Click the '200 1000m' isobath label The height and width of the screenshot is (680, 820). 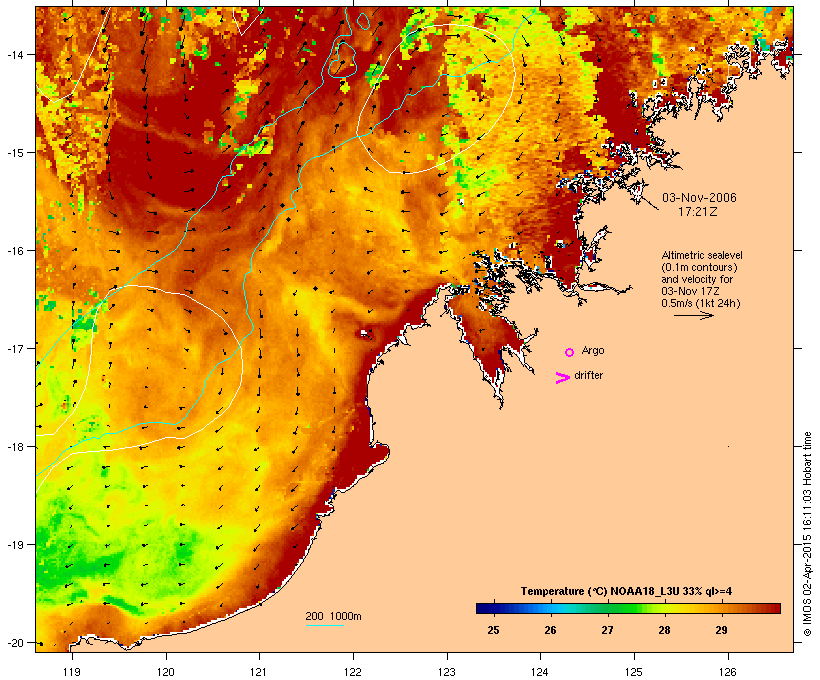coord(333,616)
